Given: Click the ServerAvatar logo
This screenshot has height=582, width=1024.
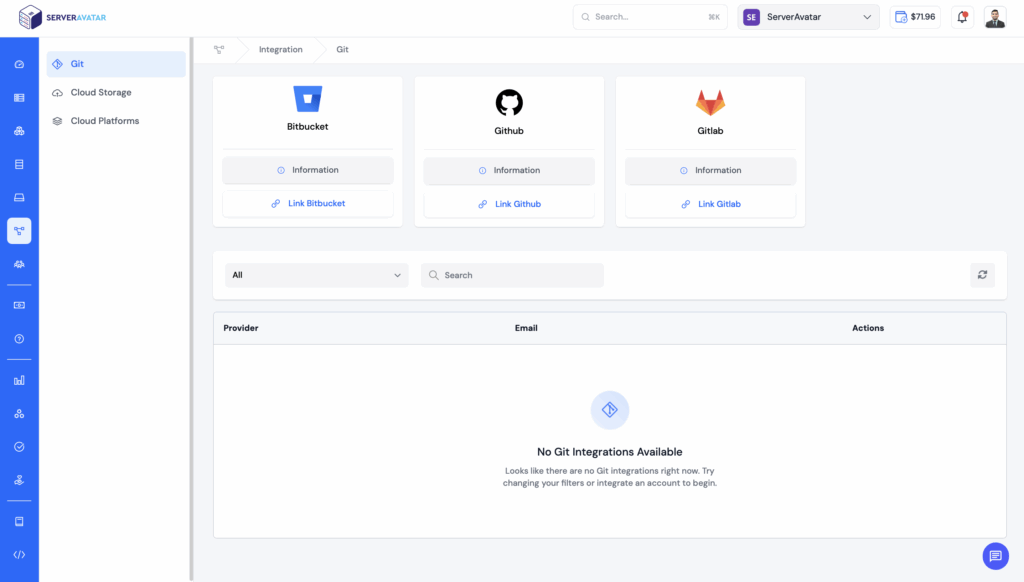Looking at the screenshot, I should pos(62,18).
